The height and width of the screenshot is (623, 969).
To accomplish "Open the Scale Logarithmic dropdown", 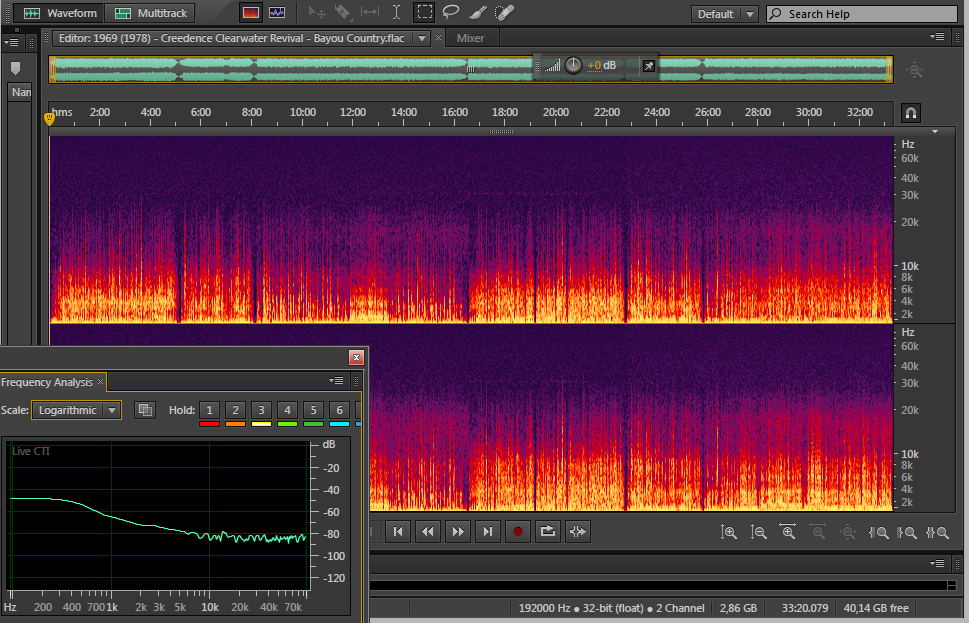I will point(76,410).
